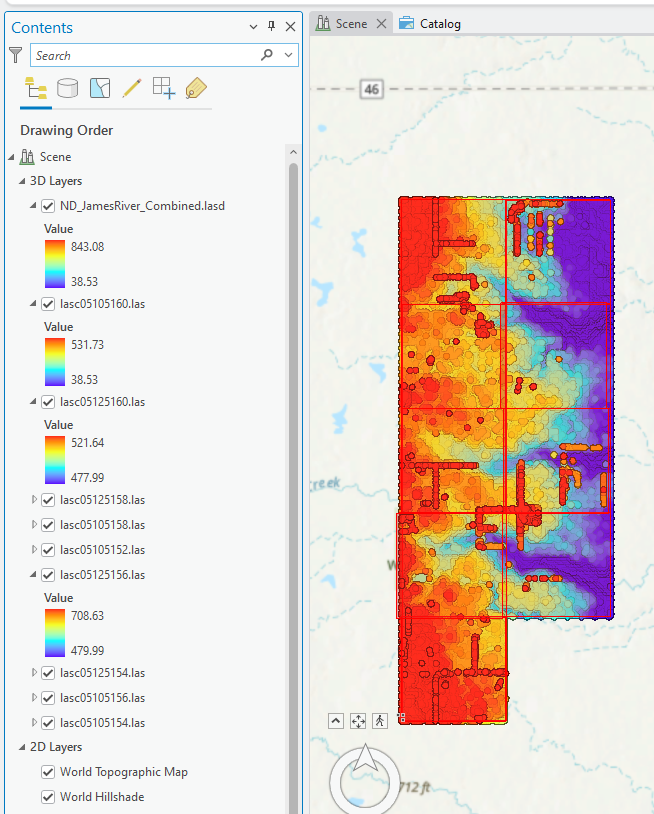Open the search options dropdown arrow
Screen dimensions: 654x814
pos(289,55)
